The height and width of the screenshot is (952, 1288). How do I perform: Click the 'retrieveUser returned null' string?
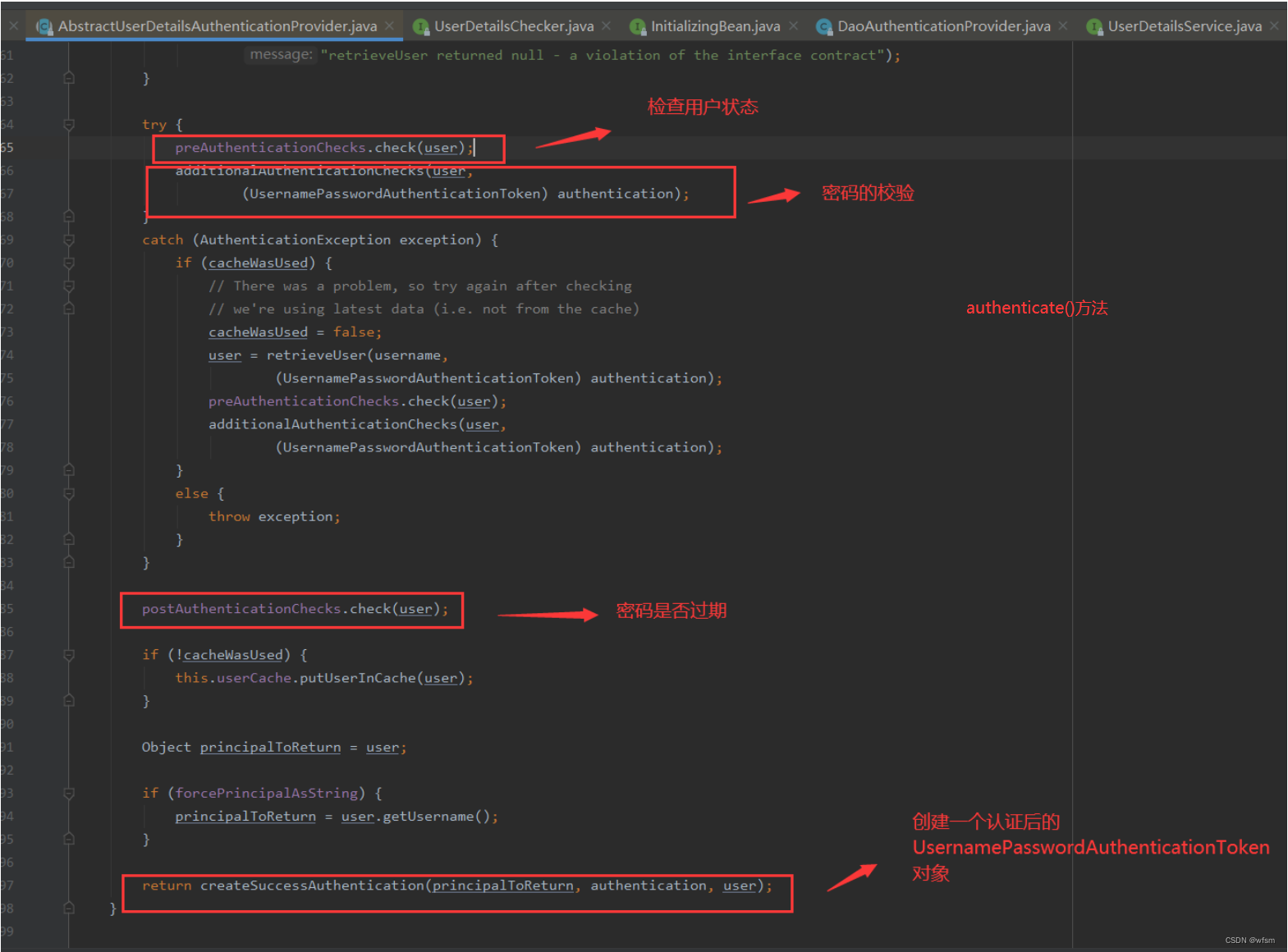(603, 56)
